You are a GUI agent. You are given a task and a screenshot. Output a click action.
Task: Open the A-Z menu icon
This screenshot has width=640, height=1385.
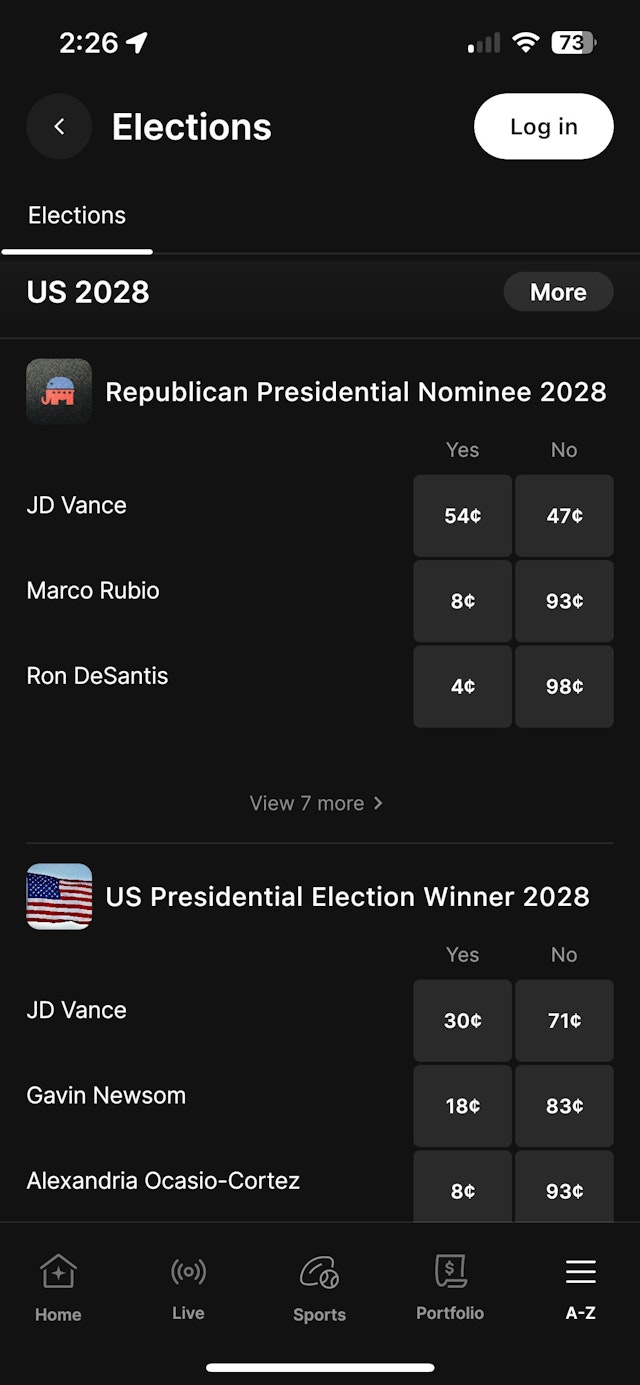pos(580,1272)
